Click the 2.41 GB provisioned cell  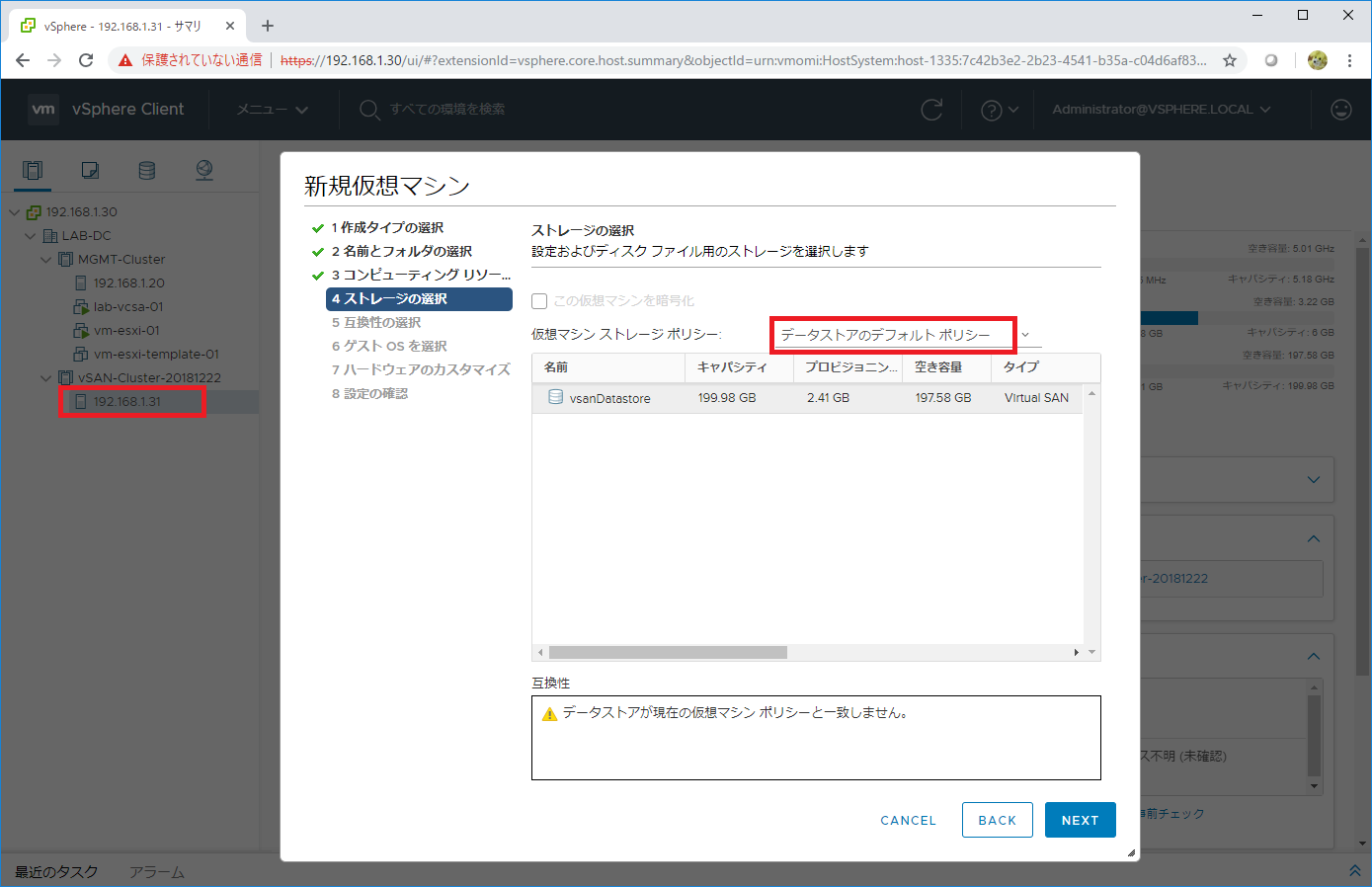[828, 398]
